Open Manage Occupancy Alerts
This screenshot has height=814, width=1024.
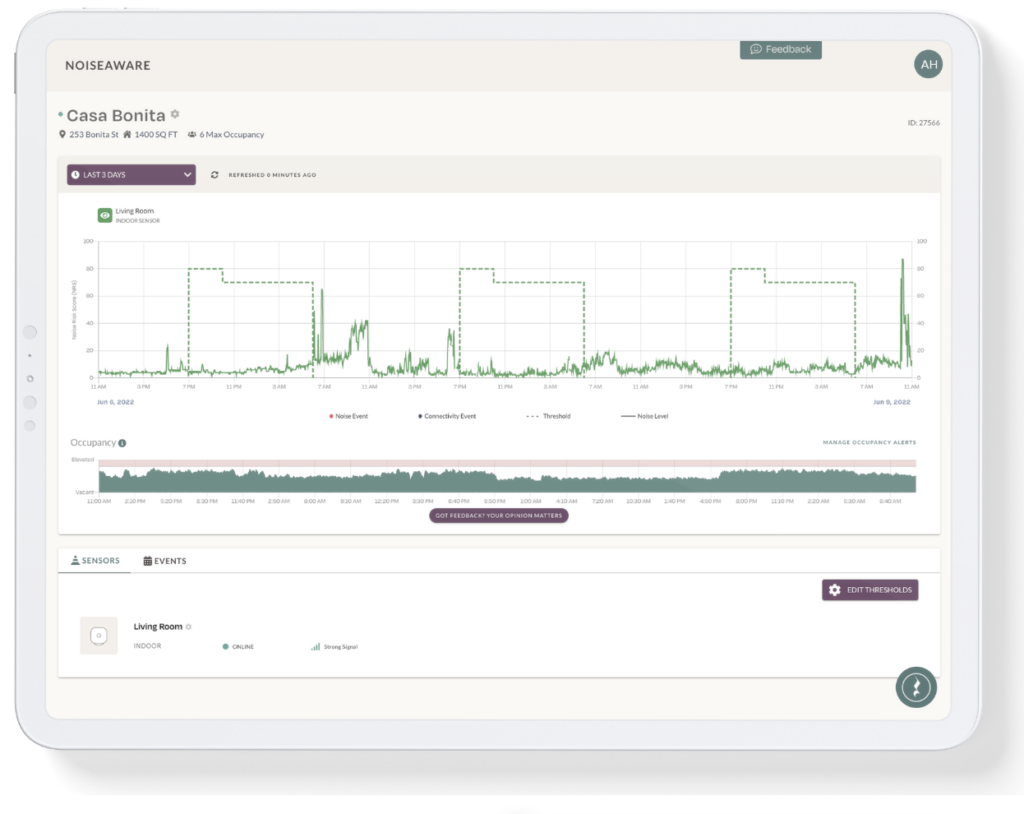[872, 441]
